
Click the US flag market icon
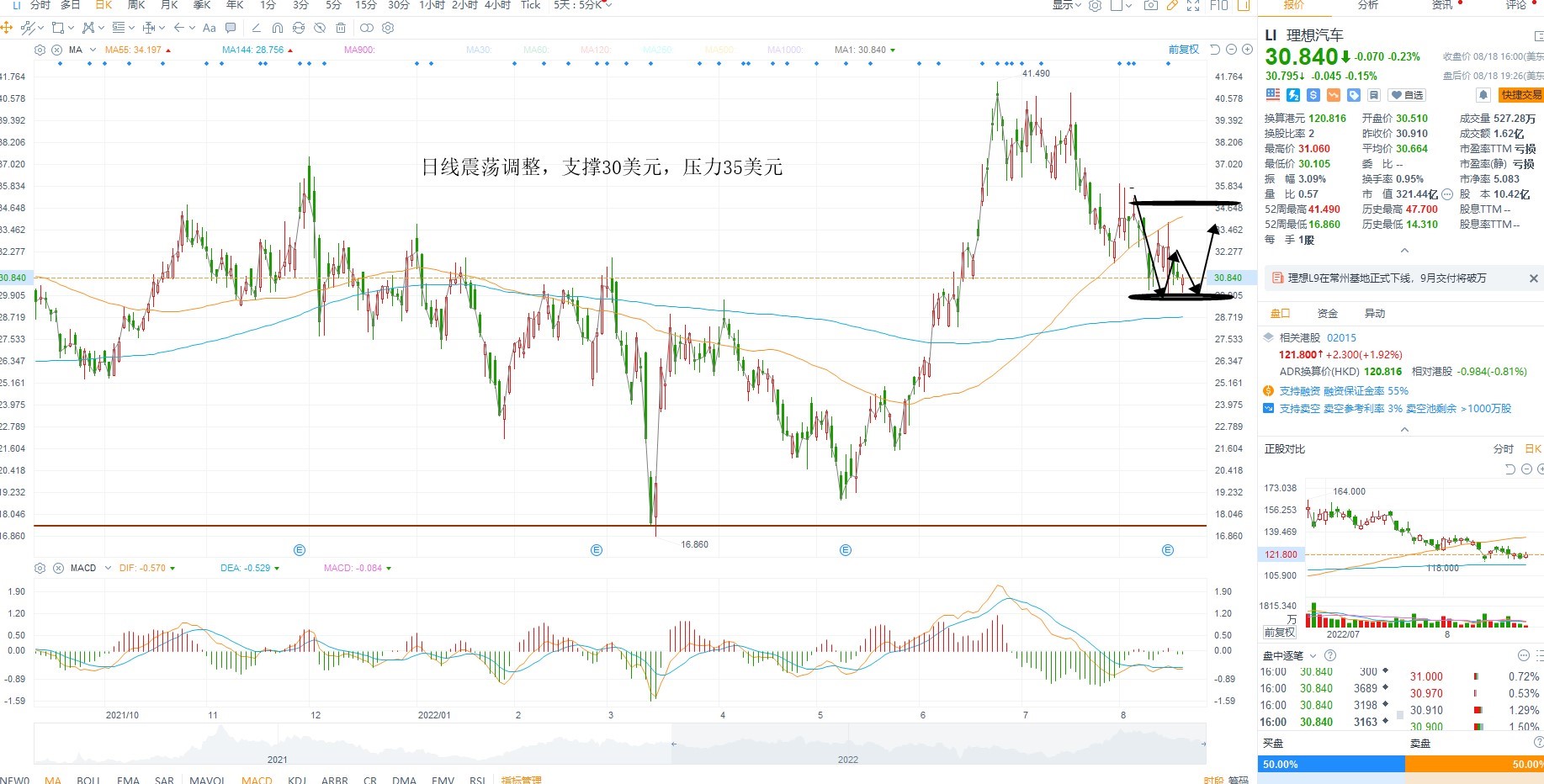pyautogui.click(x=1272, y=95)
